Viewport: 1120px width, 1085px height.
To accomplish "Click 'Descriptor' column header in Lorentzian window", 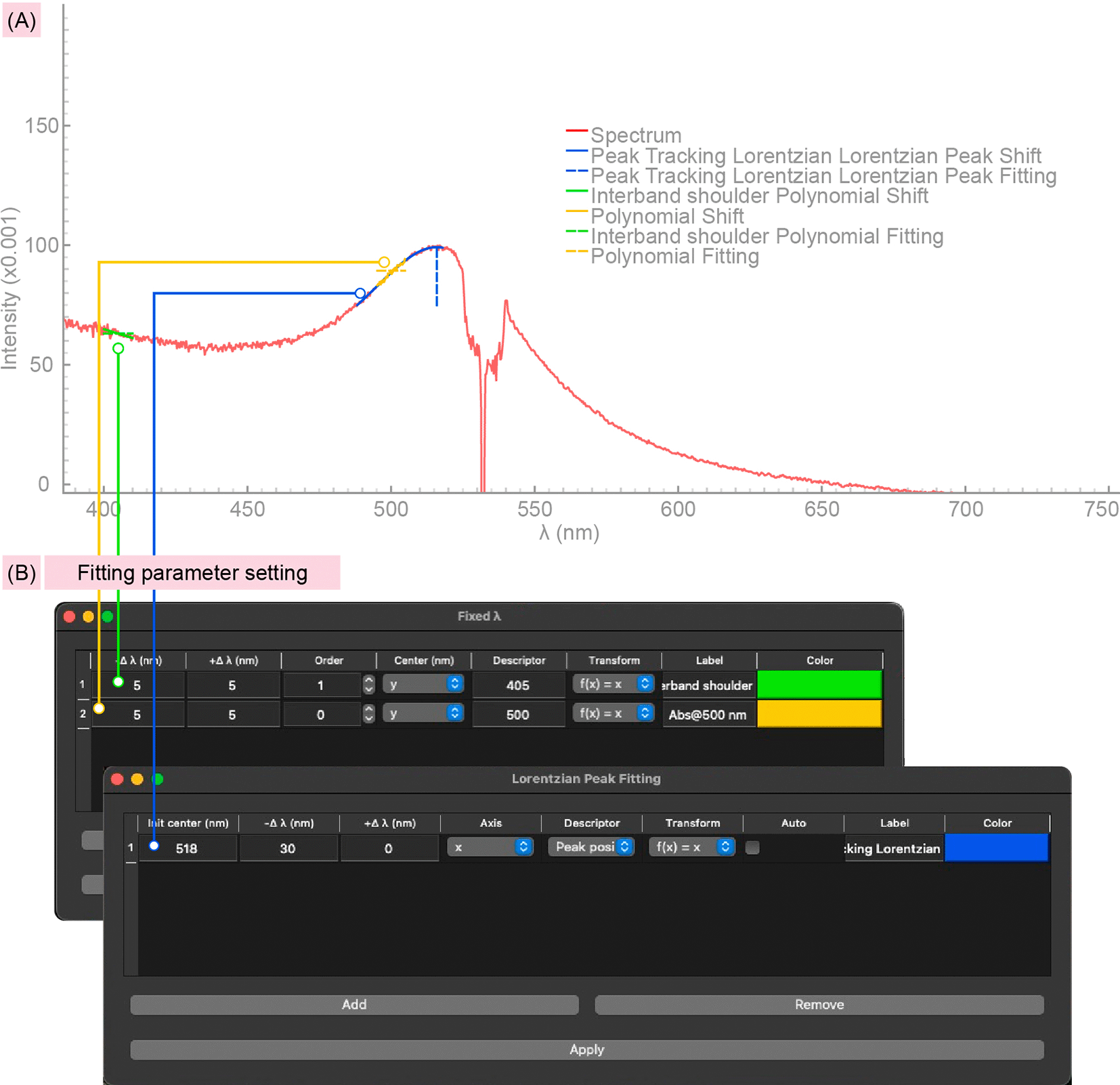I will coord(592,823).
